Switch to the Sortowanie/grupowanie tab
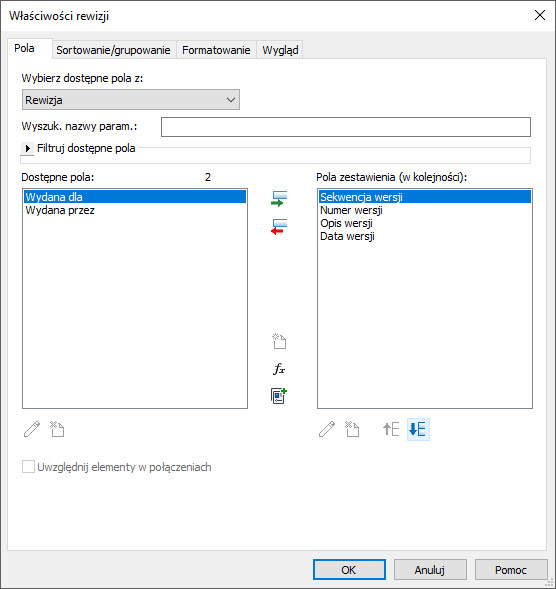Viewport: 556px width, 589px height. (113, 50)
